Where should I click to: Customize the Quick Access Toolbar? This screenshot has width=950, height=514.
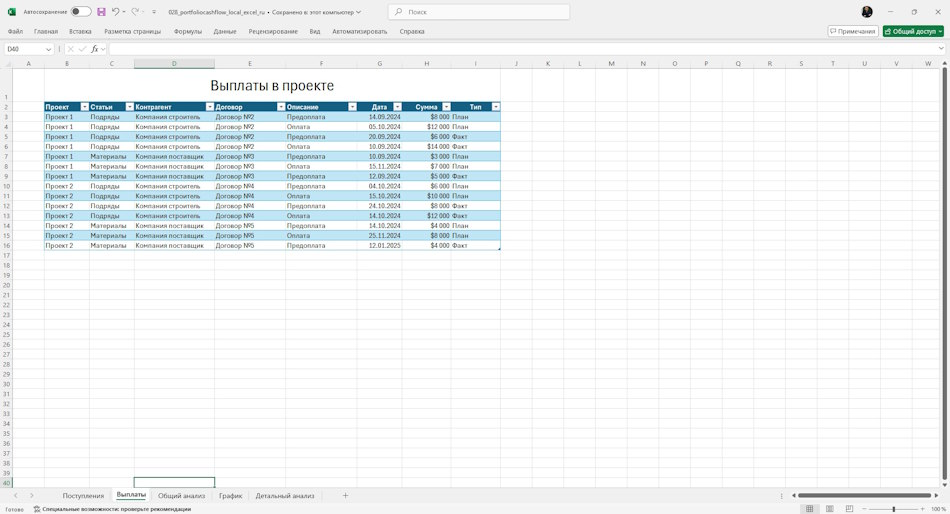click(154, 12)
